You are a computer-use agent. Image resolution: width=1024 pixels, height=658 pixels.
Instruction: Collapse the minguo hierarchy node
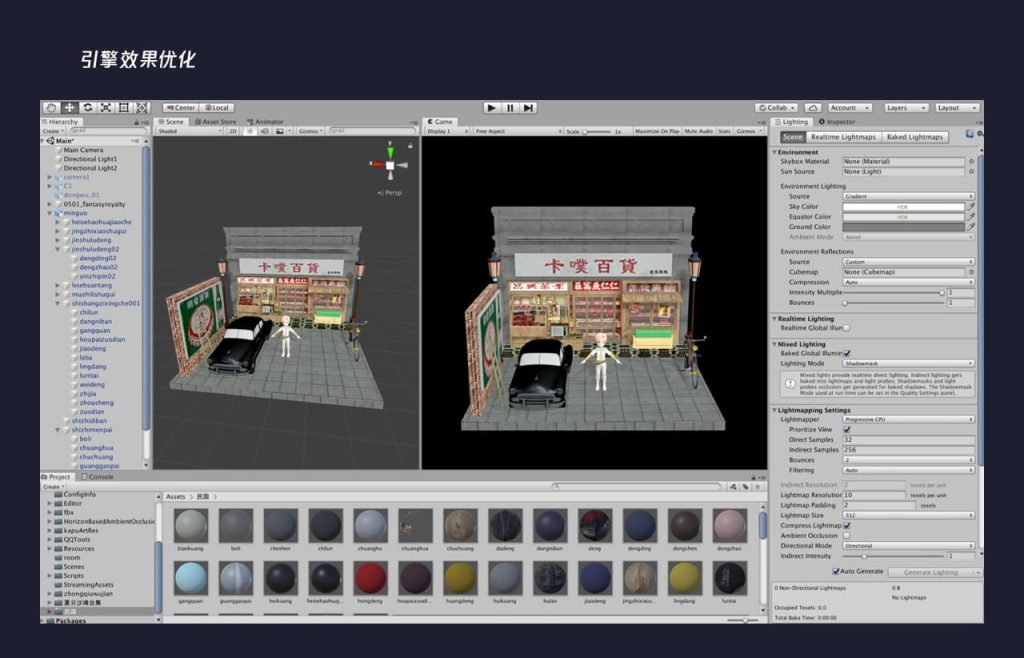(50, 213)
